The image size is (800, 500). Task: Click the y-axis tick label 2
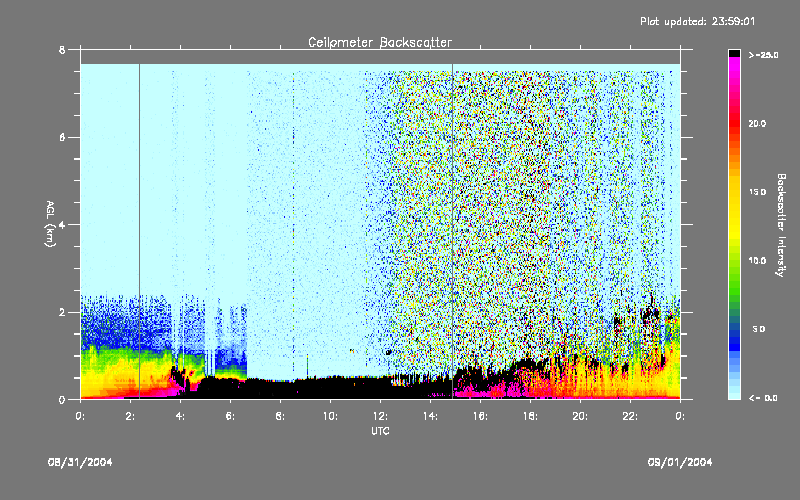62,312
